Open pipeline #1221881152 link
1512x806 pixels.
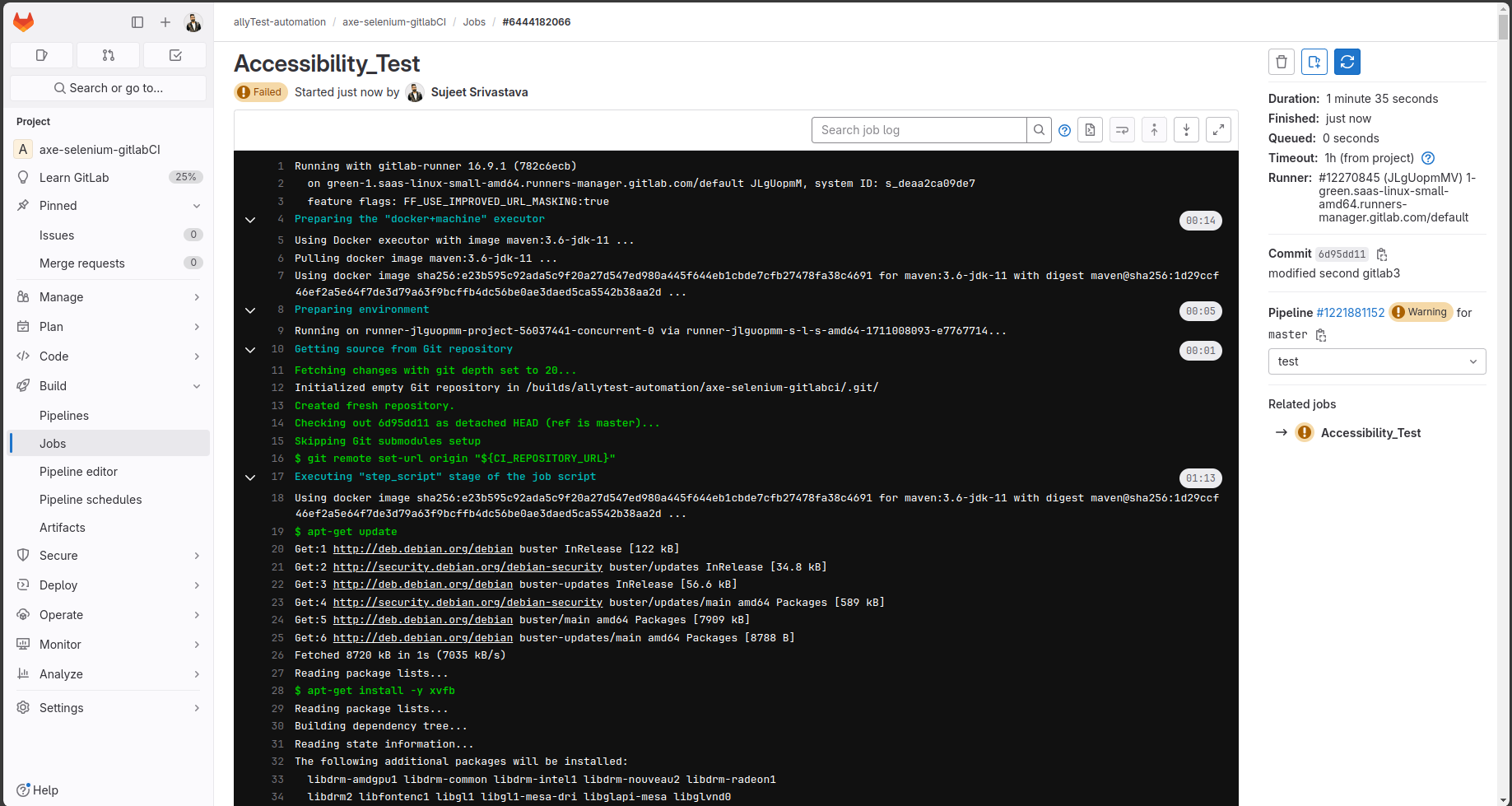(x=1350, y=313)
